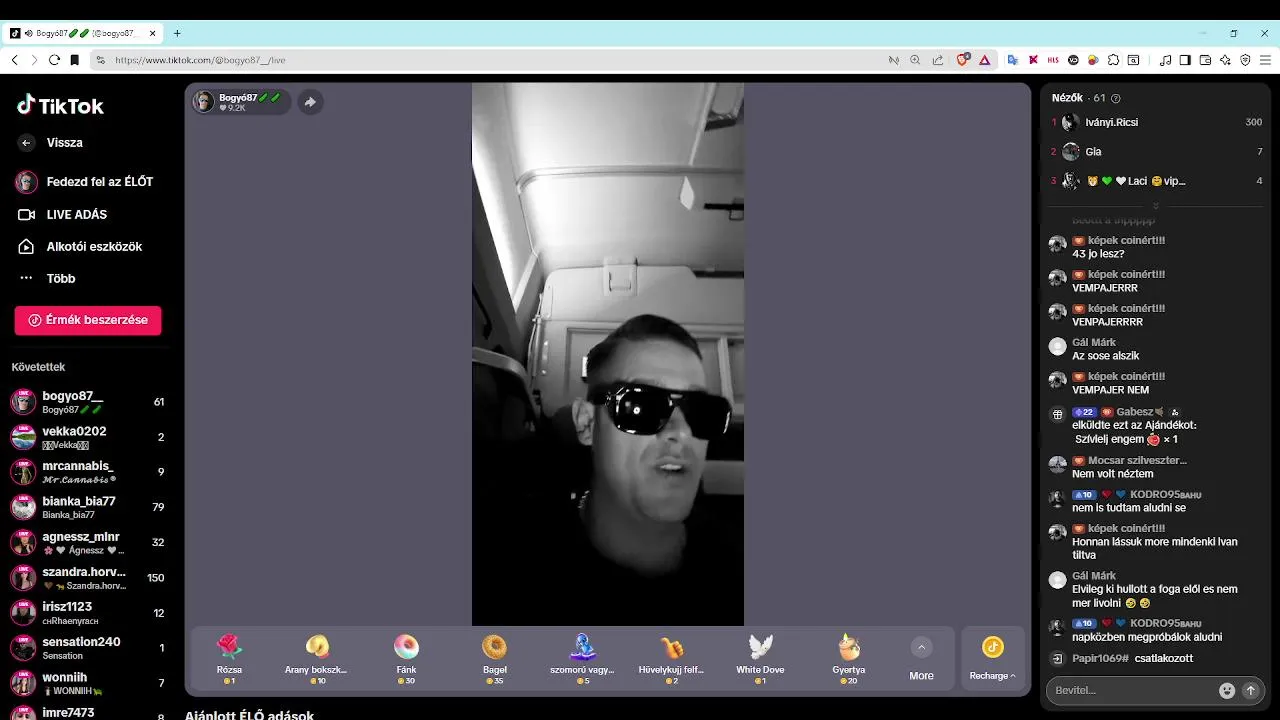Expand the viewers ranking list chevron
The image size is (1280, 720).
(x=1156, y=206)
